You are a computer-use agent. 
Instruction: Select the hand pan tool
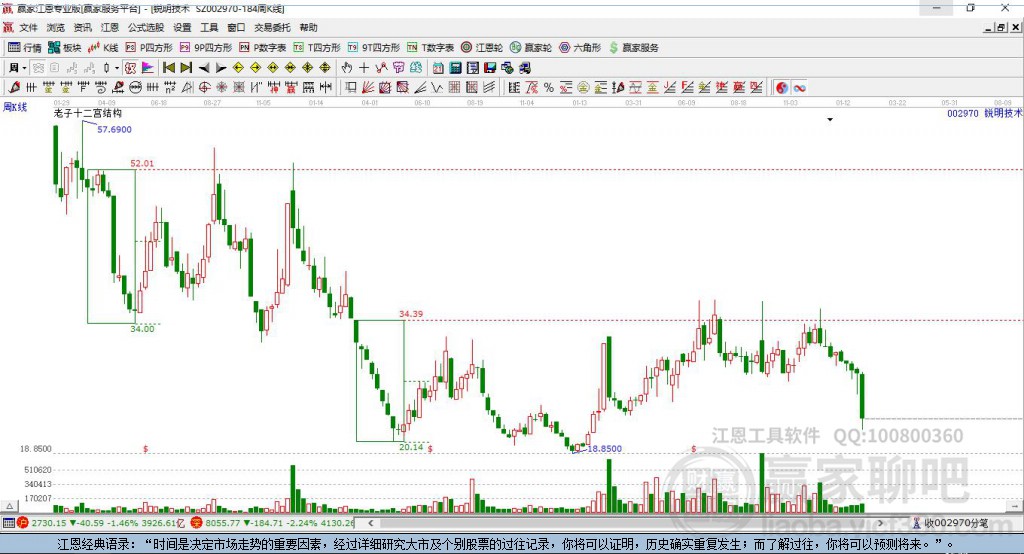pyautogui.click(x=347, y=68)
